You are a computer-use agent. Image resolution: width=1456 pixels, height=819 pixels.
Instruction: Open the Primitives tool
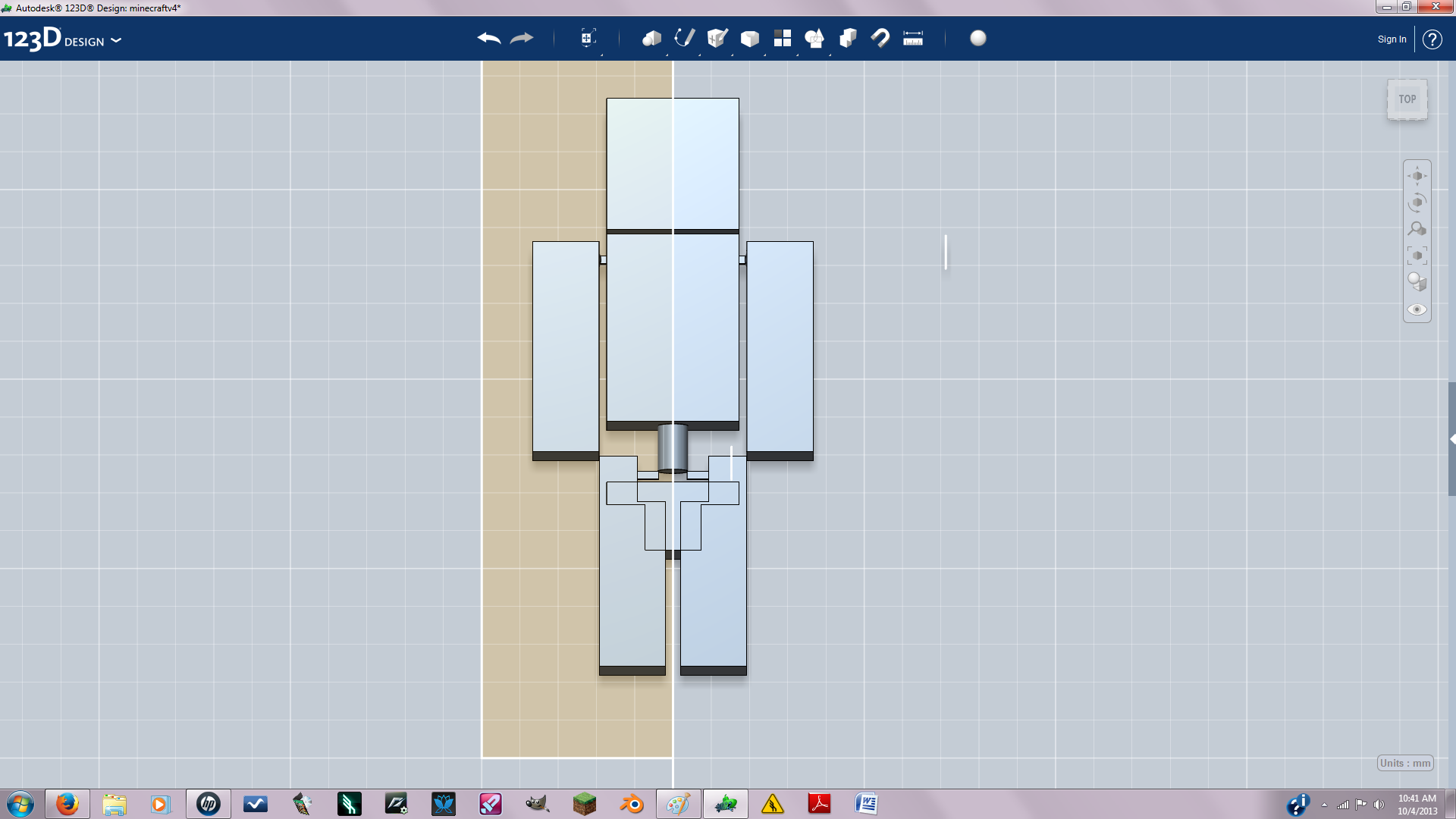[651, 38]
